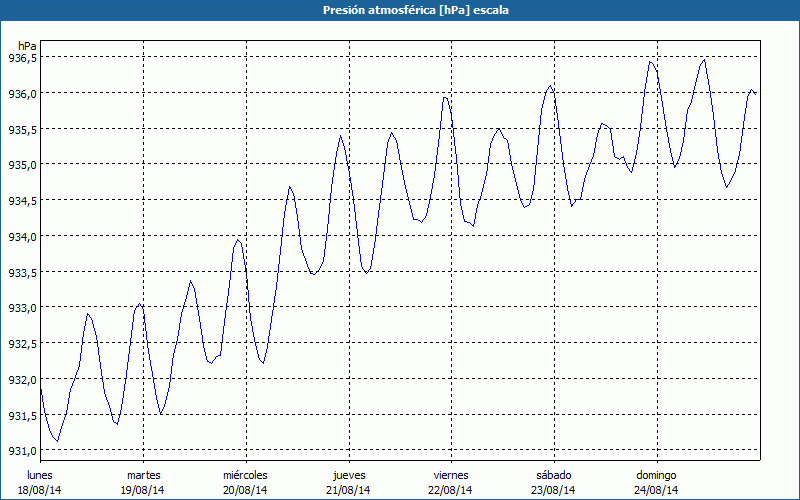Choose the 'viernes' day label
Viewport: 800px width, 500px height.
[451, 475]
